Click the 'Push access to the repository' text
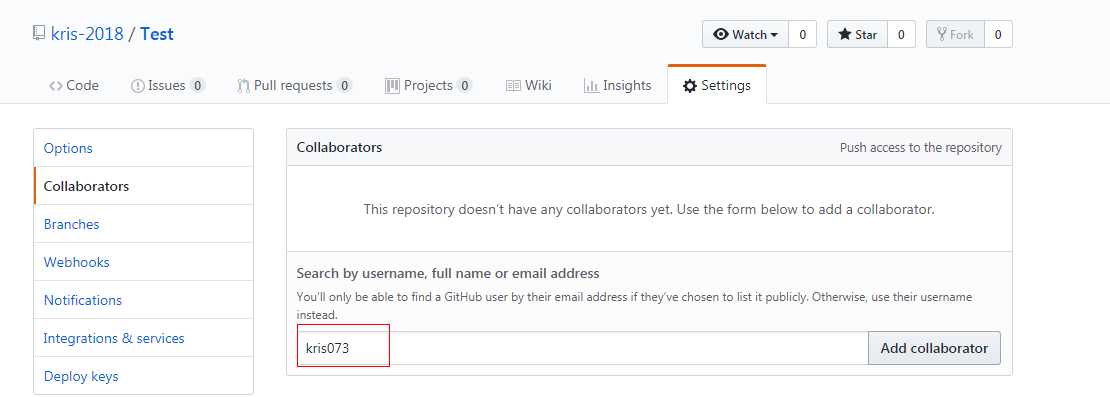The height and width of the screenshot is (397, 1110). tap(920, 148)
